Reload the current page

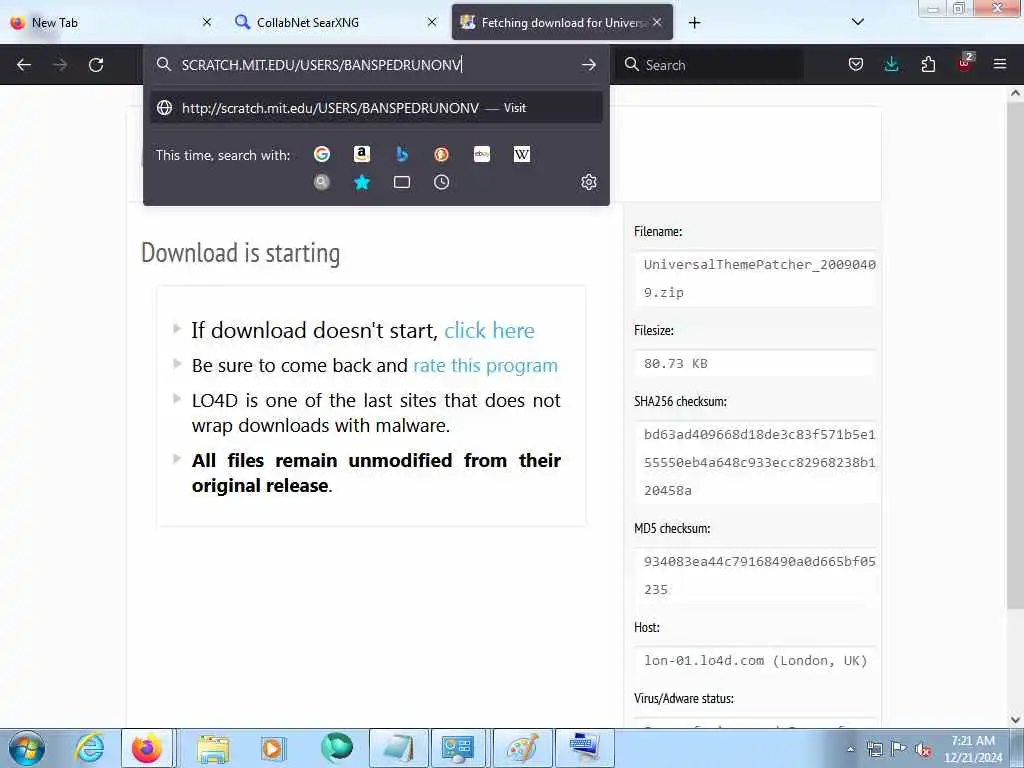[x=96, y=65]
